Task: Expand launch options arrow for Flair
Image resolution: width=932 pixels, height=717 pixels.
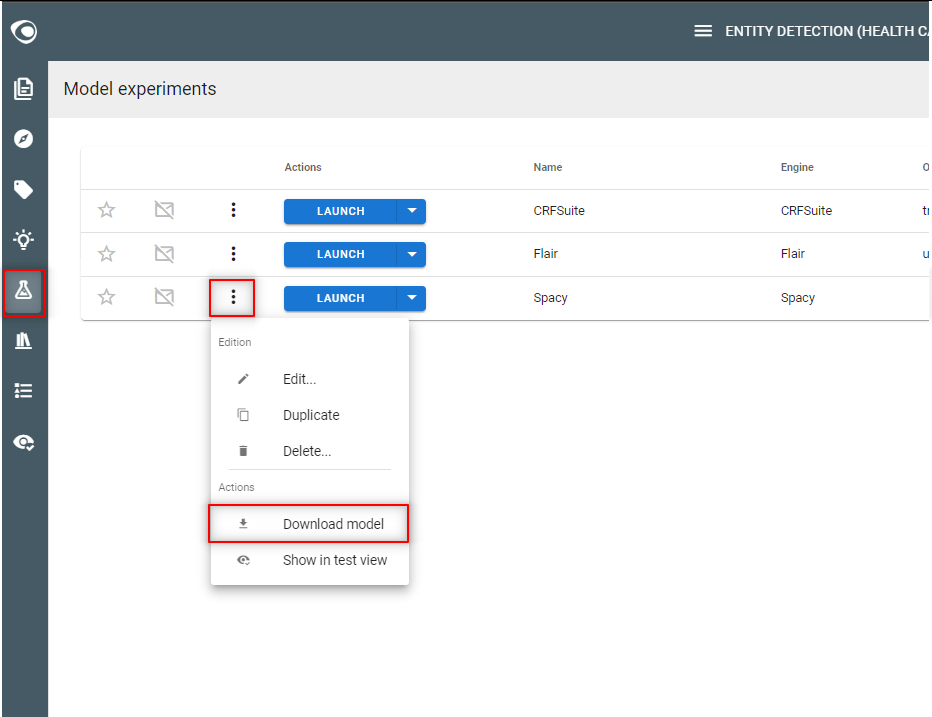Action: [412, 254]
